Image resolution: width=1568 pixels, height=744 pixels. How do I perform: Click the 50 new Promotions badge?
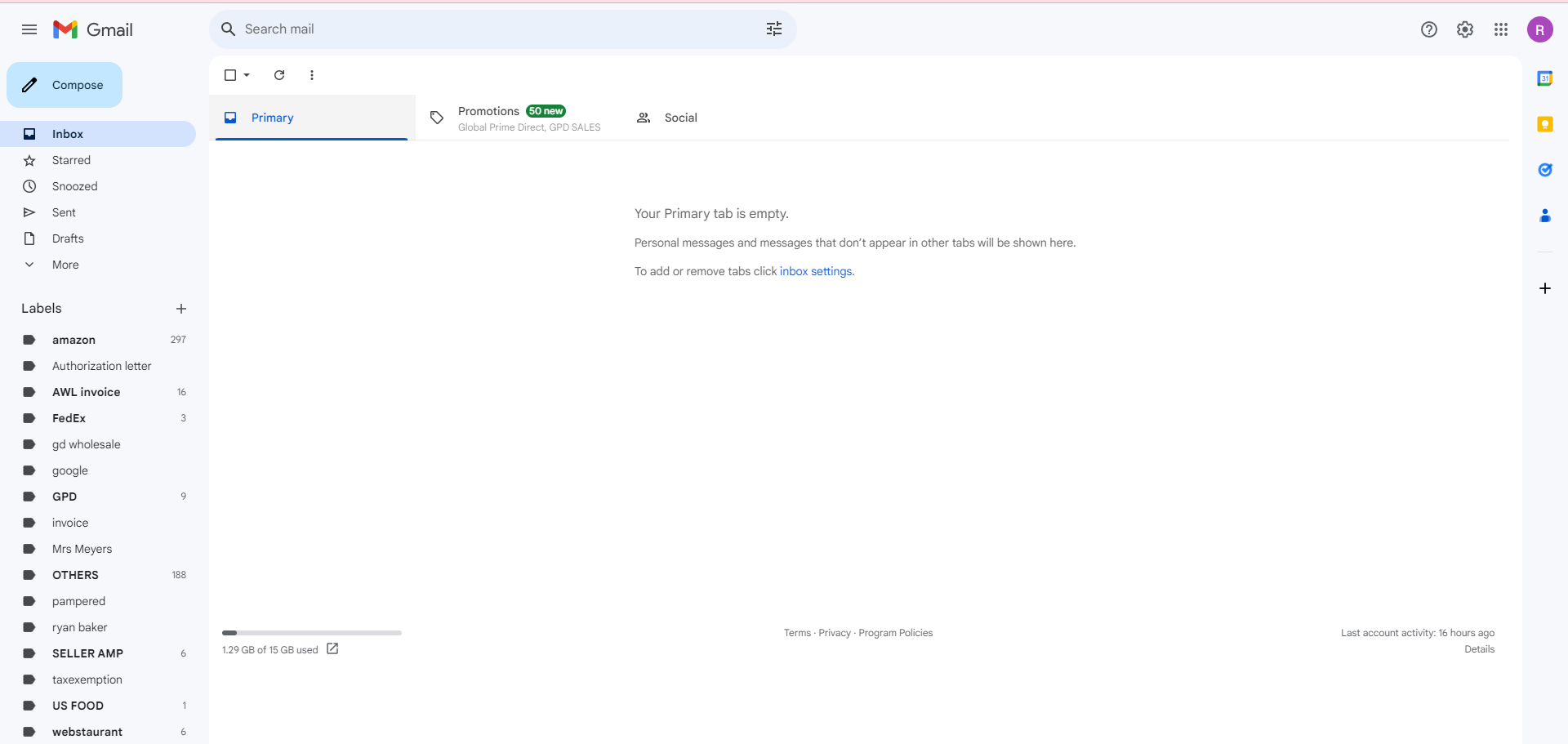(x=546, y=111)
